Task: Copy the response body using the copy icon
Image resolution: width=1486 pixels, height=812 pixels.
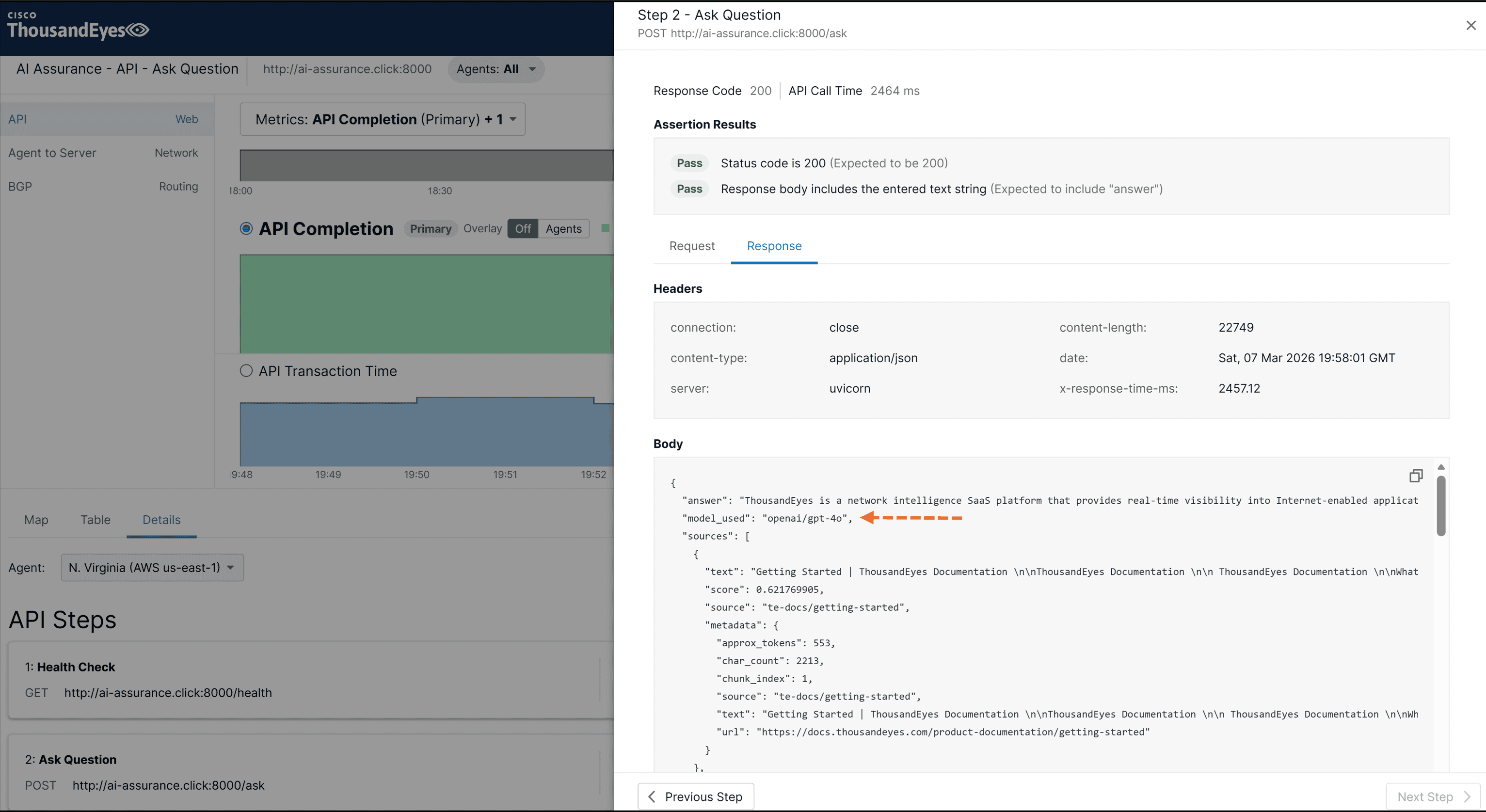Action: pos(1416,475)
